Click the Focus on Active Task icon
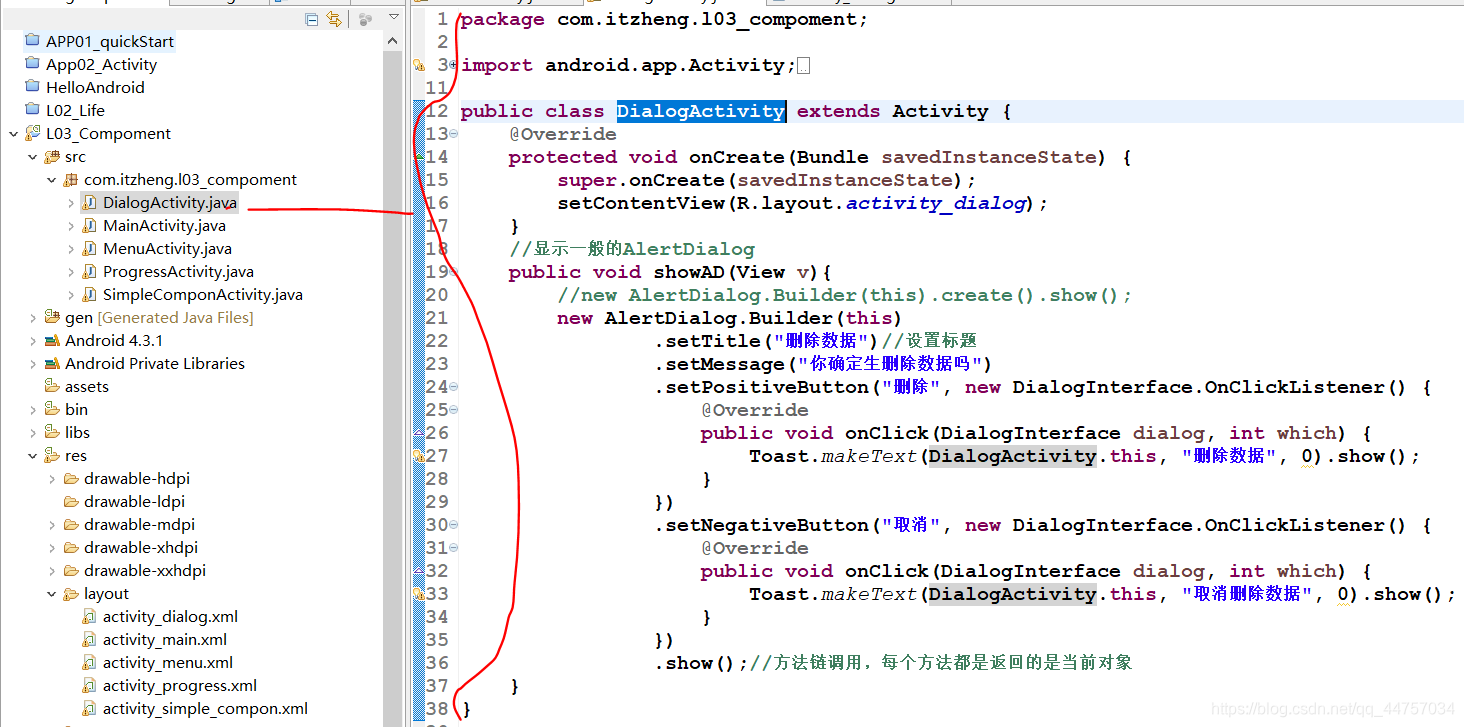The width and height of the screenshot is (1464, 727). (366, 19)
